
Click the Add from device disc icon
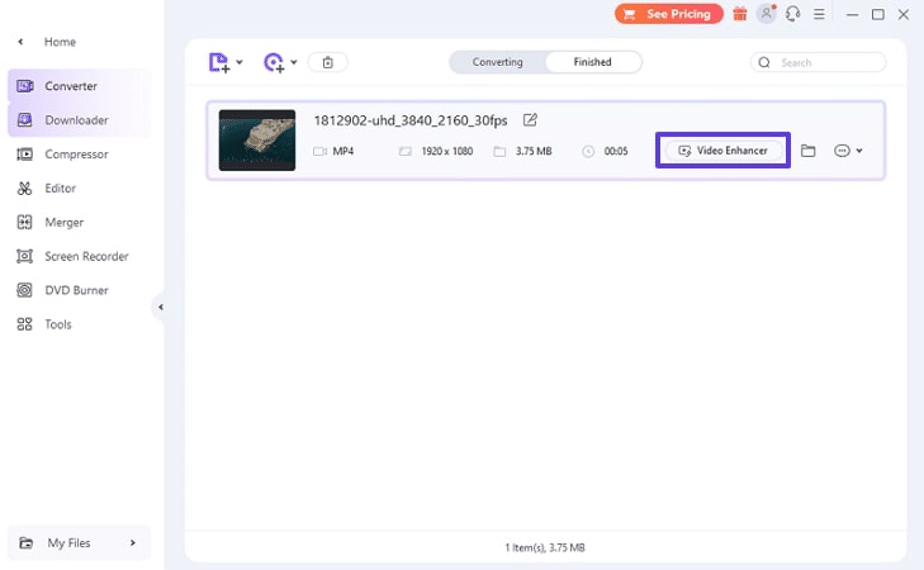(274, 62)
